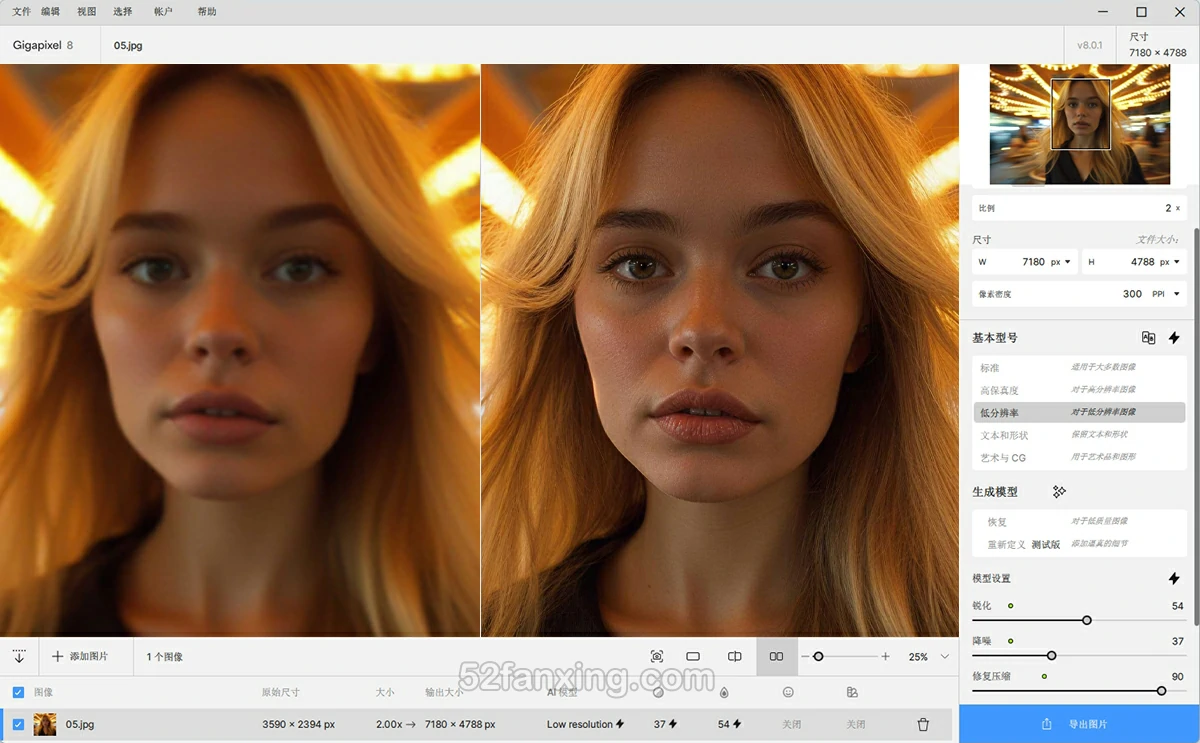Screen dimensions: 1200x743
Task: Click the 37 denoise value in row
Action: [x=665, y=724]
